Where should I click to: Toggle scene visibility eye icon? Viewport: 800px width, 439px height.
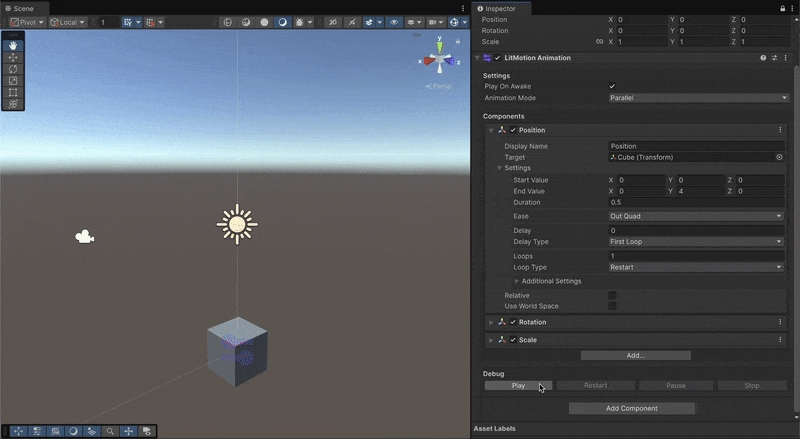pos(393,22)
